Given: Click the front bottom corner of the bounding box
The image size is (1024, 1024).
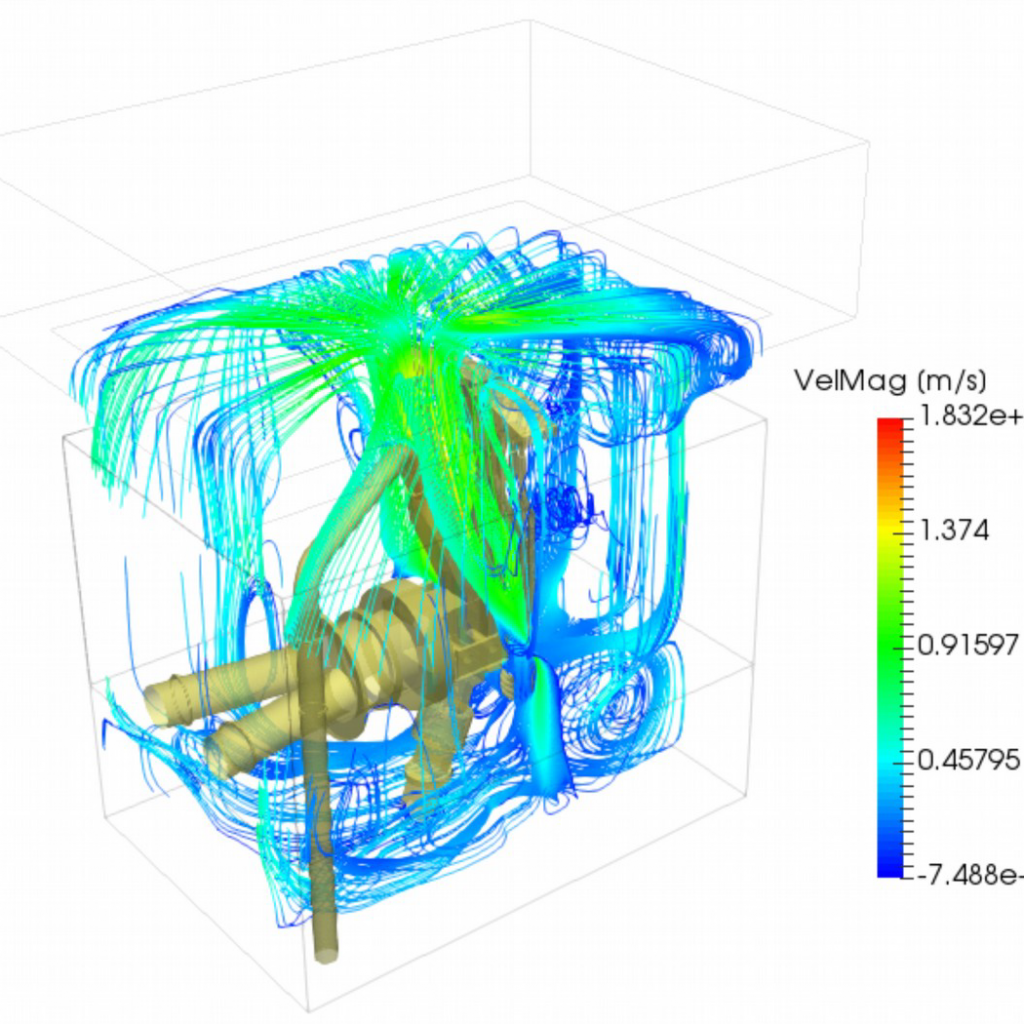Looking at the screenshot, I should coord(307,1008).
